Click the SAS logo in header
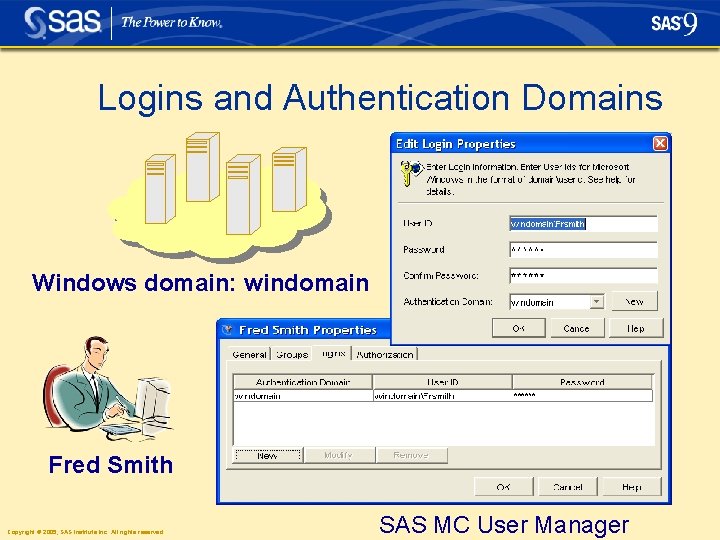The height and width of the screenshot is (540, 720). pos(62,22)
